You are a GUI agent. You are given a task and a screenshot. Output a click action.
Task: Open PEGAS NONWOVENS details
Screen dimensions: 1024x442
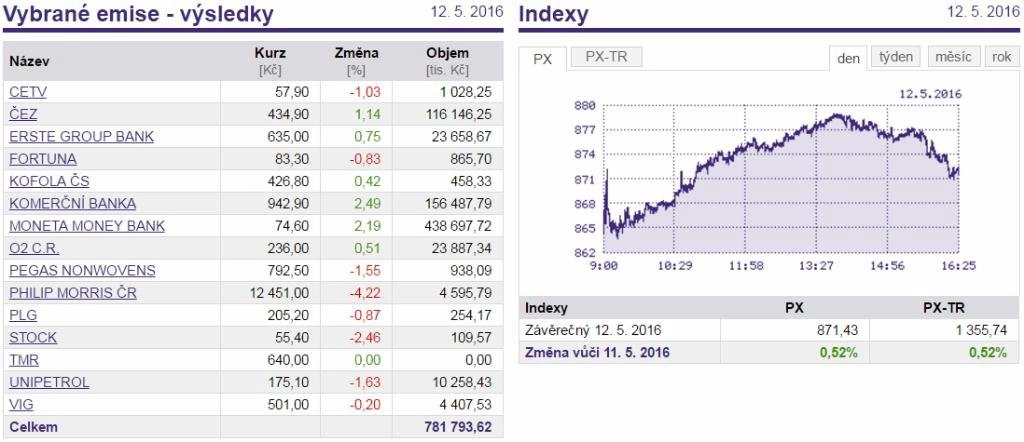(82, 270)
